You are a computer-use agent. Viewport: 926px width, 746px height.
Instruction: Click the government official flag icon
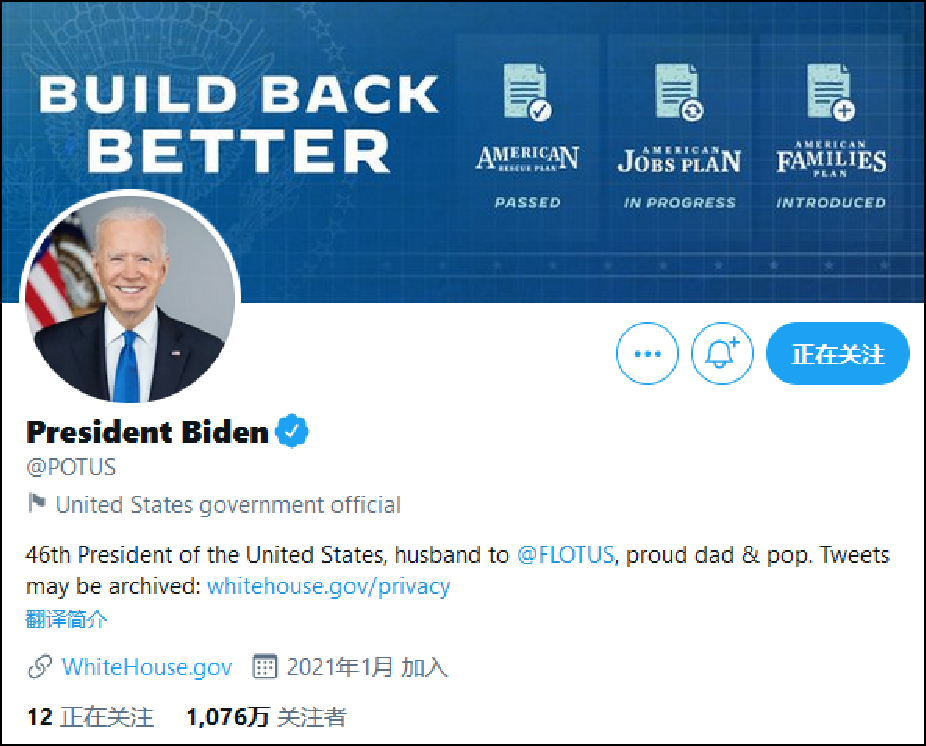pyautogui.click(x=37, y=504)
